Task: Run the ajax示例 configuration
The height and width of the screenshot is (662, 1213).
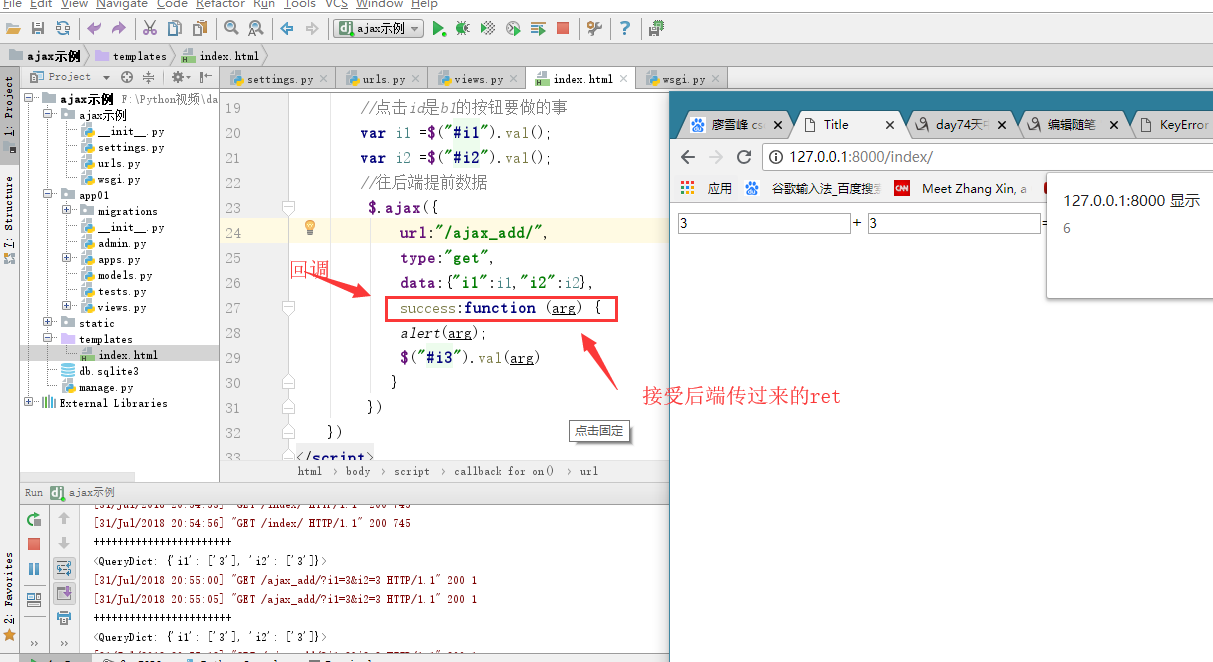Action: click(439, 28)
